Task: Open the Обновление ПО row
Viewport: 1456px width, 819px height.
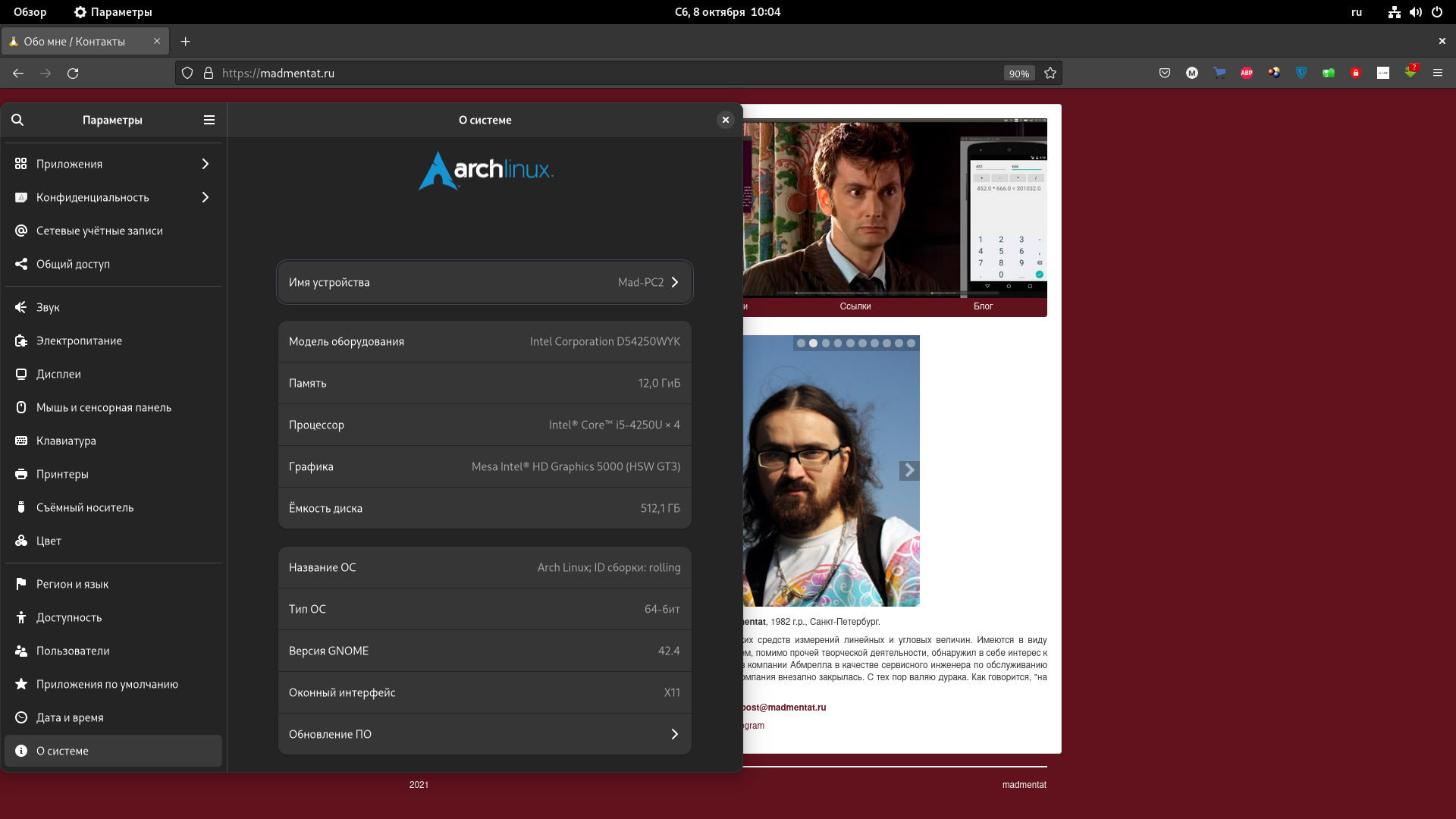Action: tap(485, 734)
